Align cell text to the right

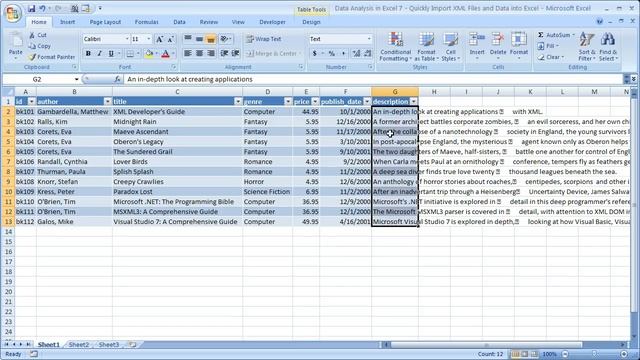point(211,53)
